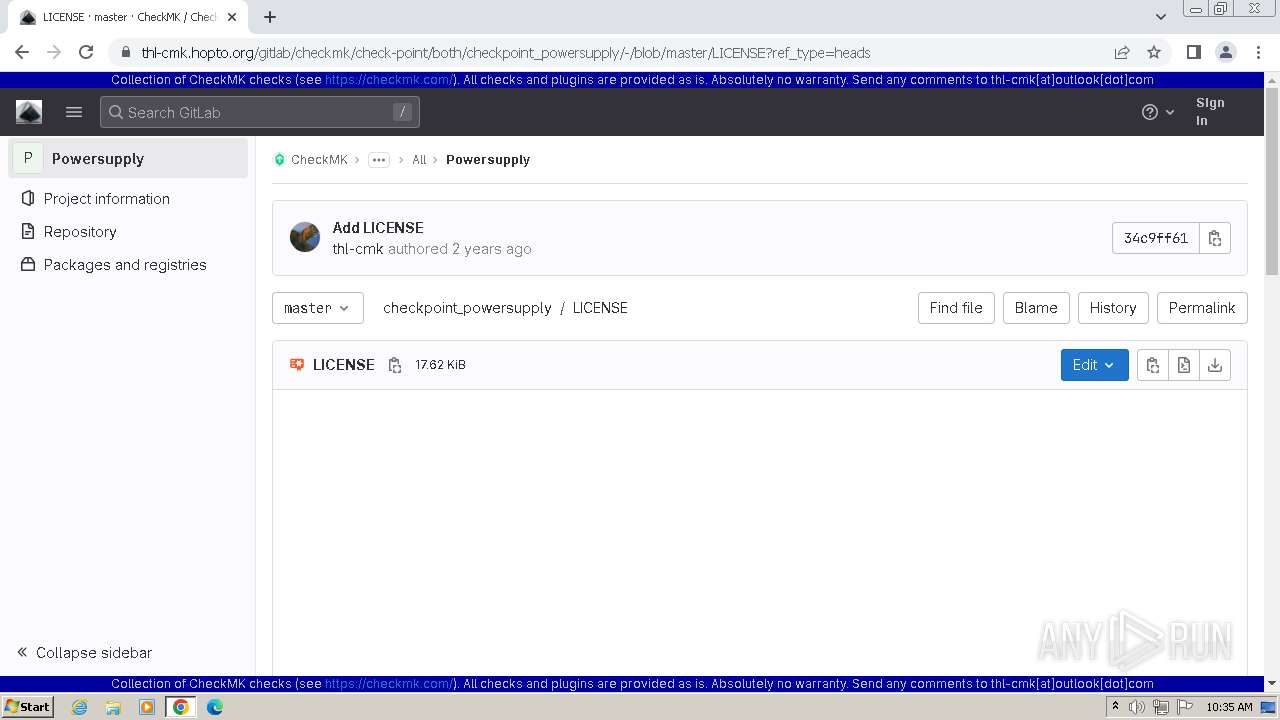Open Add LICENSE commit link
This screenshot has height=720, width=1280.
(x=378, y=227)
